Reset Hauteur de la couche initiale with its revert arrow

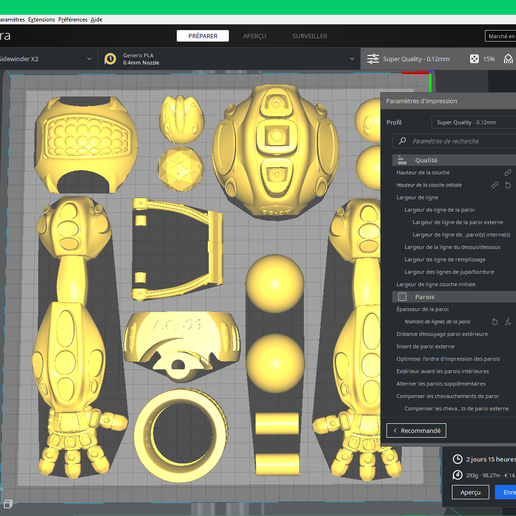508,185
